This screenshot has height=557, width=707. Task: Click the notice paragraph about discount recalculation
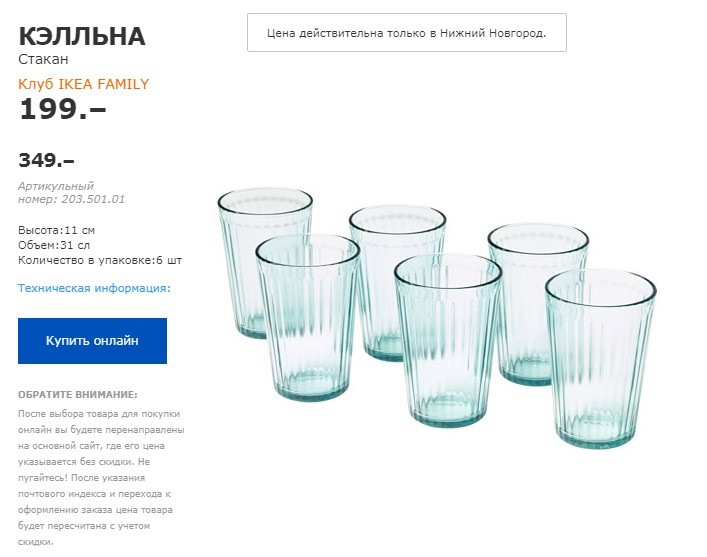(101, 478)
